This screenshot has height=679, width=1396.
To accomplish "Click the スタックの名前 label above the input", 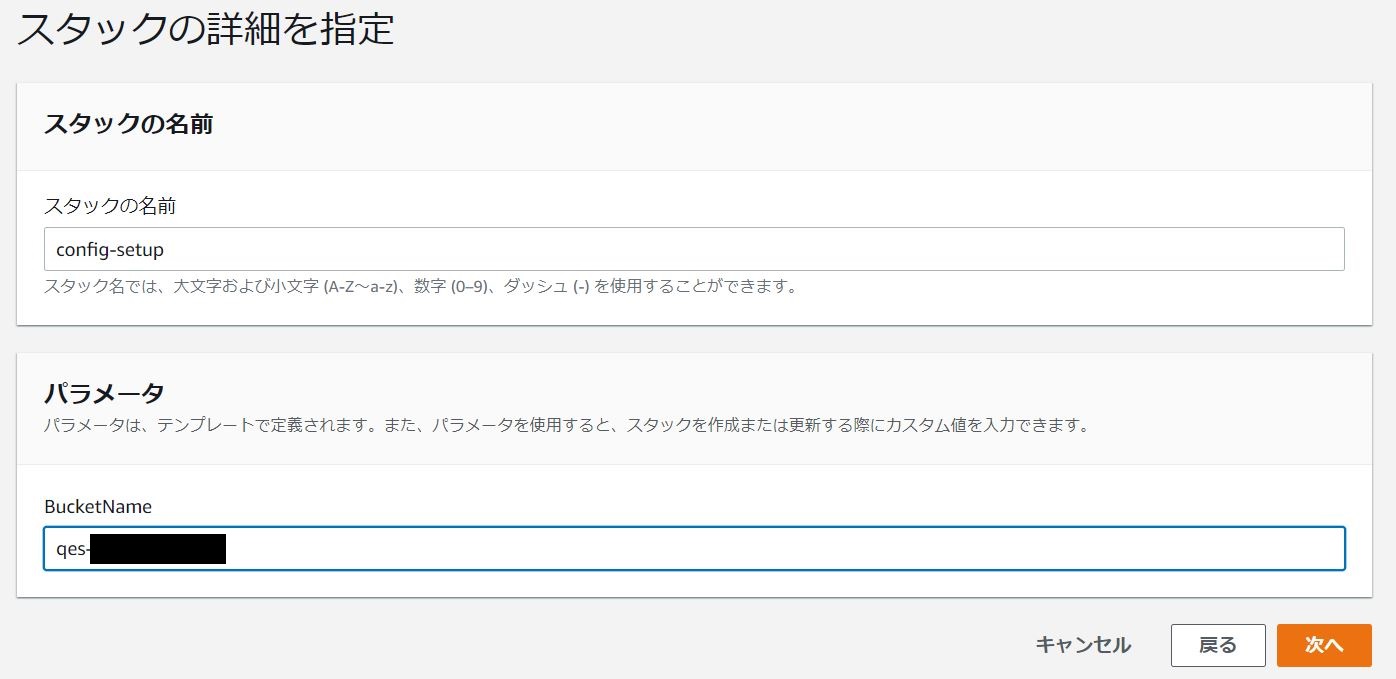I will coord(110,206).
